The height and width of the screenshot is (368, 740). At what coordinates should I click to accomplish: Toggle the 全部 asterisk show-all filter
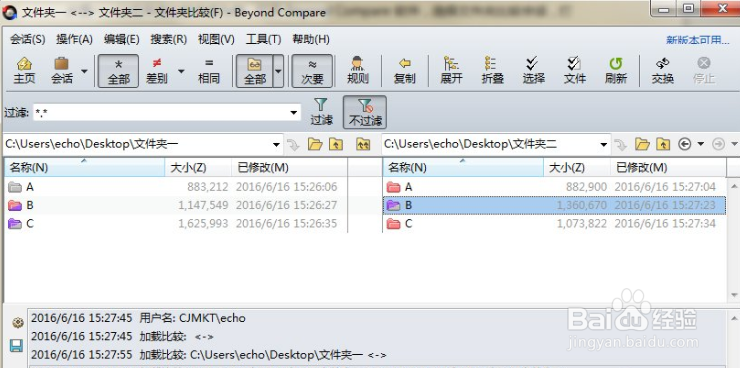pyautogui.click(x=118, y=71)
